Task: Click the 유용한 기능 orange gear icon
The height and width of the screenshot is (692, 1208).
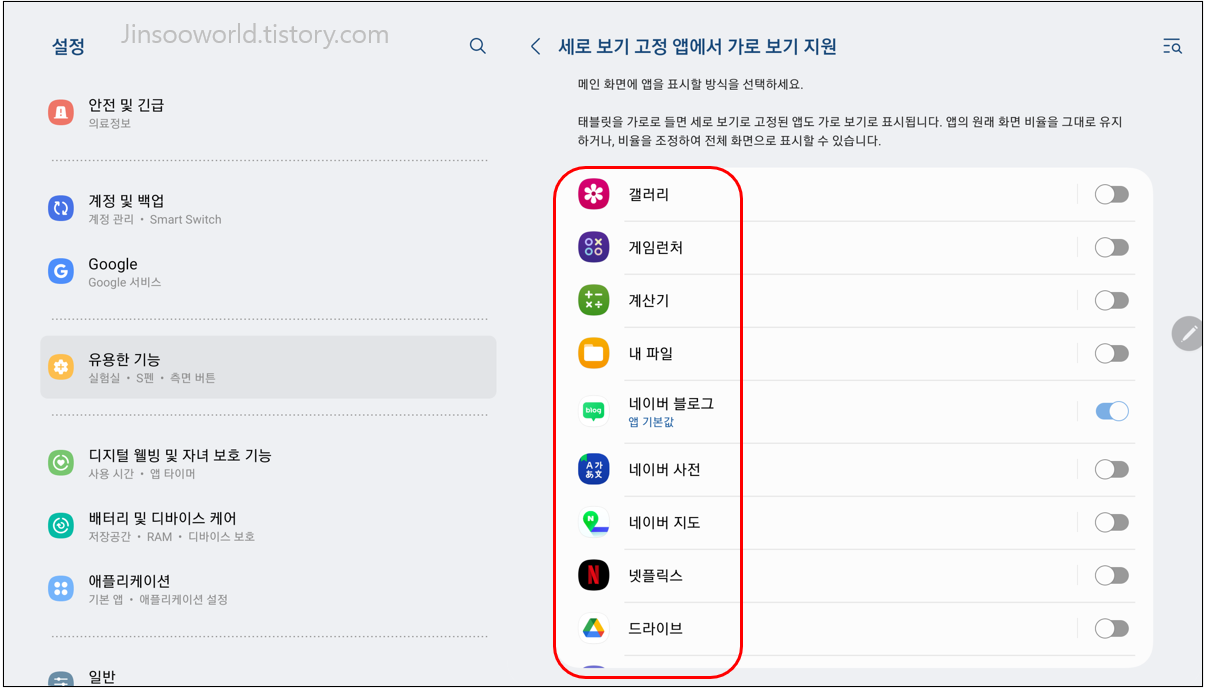Action: tap(61, 367)
